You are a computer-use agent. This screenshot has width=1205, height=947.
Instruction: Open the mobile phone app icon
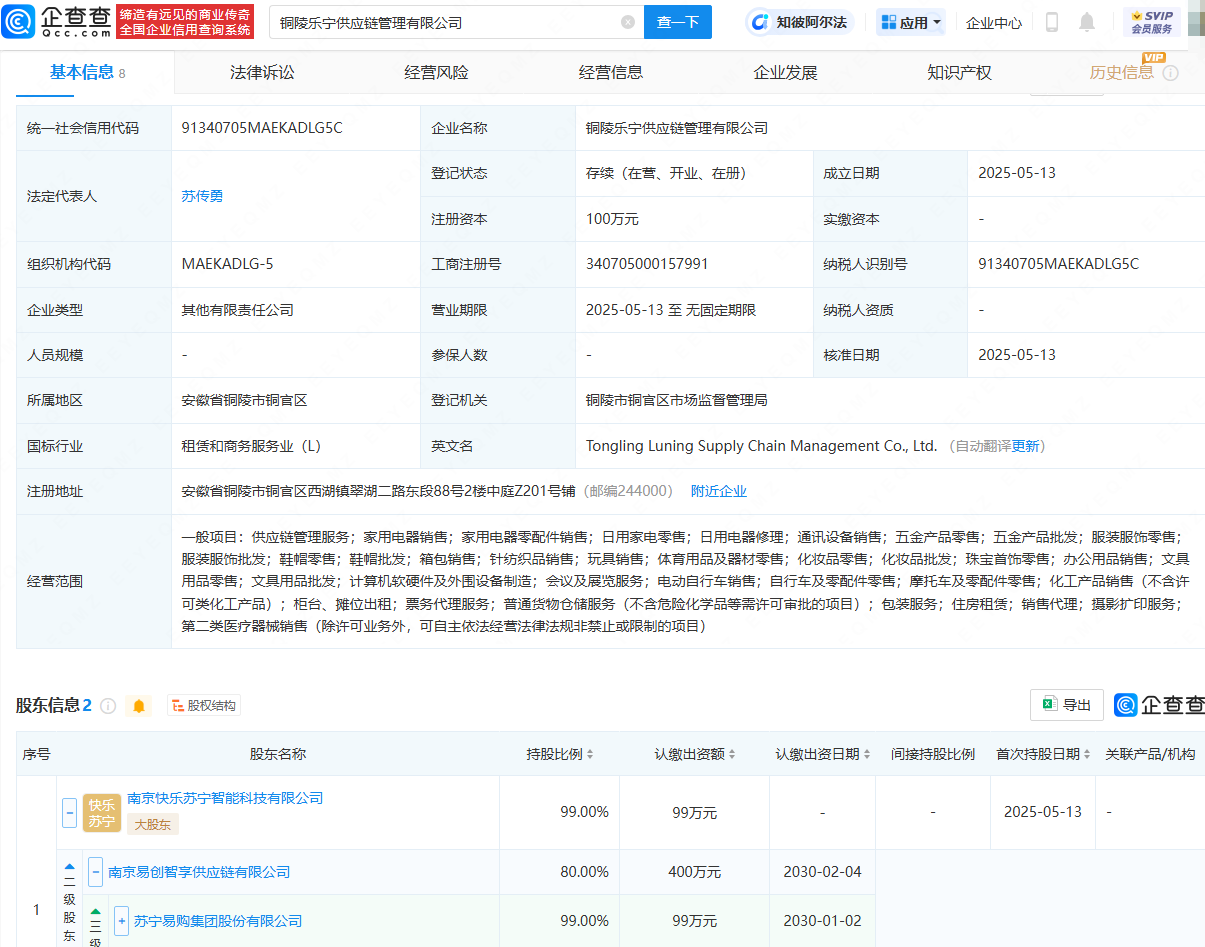(1052, 22)
